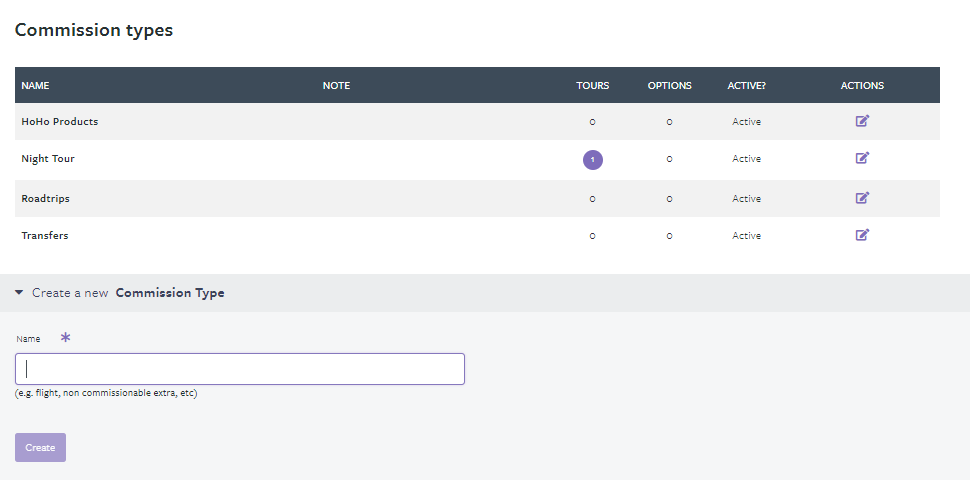Viewport: 970px width, 480px height.
Task: Click Active status in Transfers row
Action: pyautogui.click(x=746, y=236)
